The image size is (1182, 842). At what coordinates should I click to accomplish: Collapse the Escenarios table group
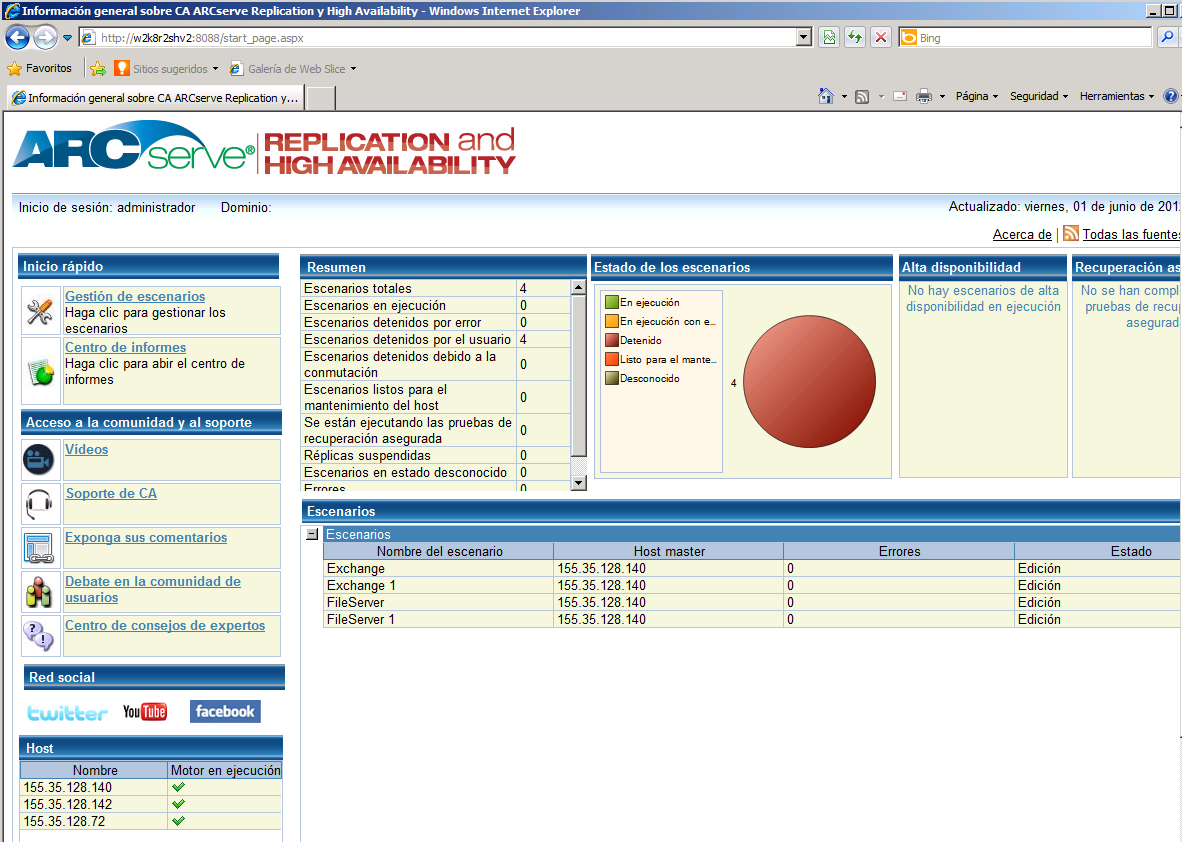[x=312, y=535]
